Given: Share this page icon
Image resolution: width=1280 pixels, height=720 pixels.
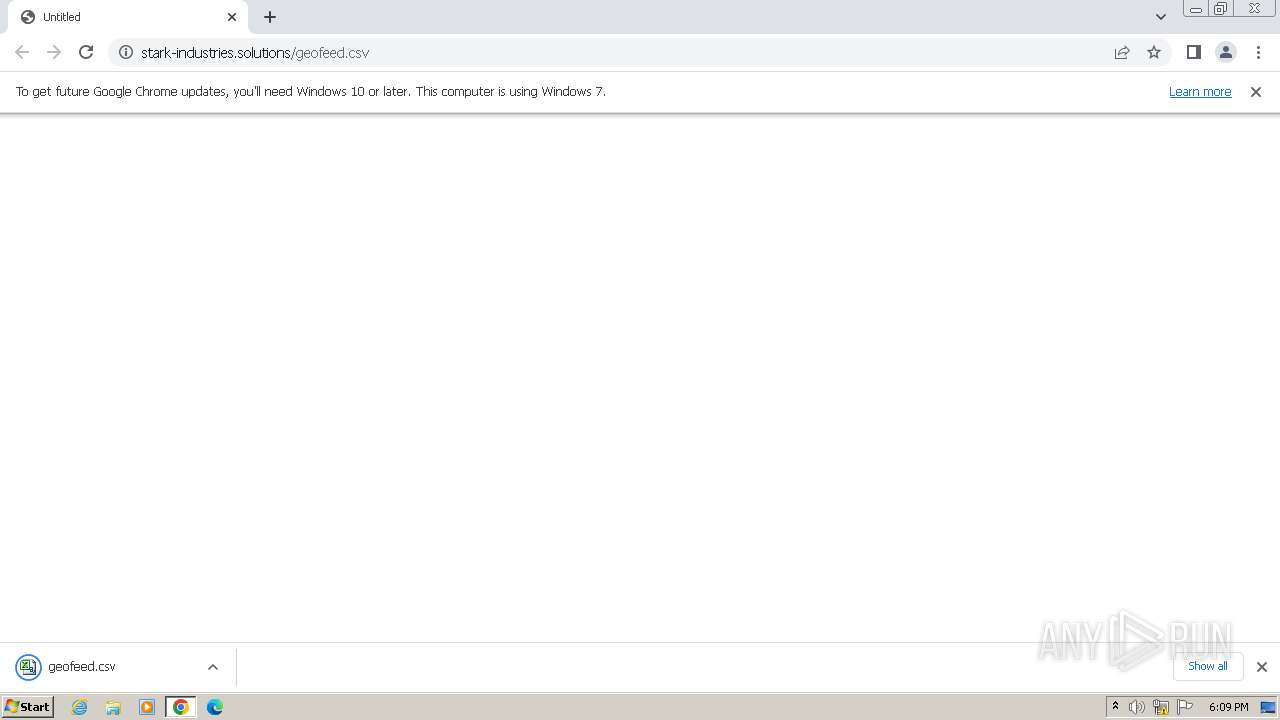Looking at the screenshot, I should pos(1122,52).
